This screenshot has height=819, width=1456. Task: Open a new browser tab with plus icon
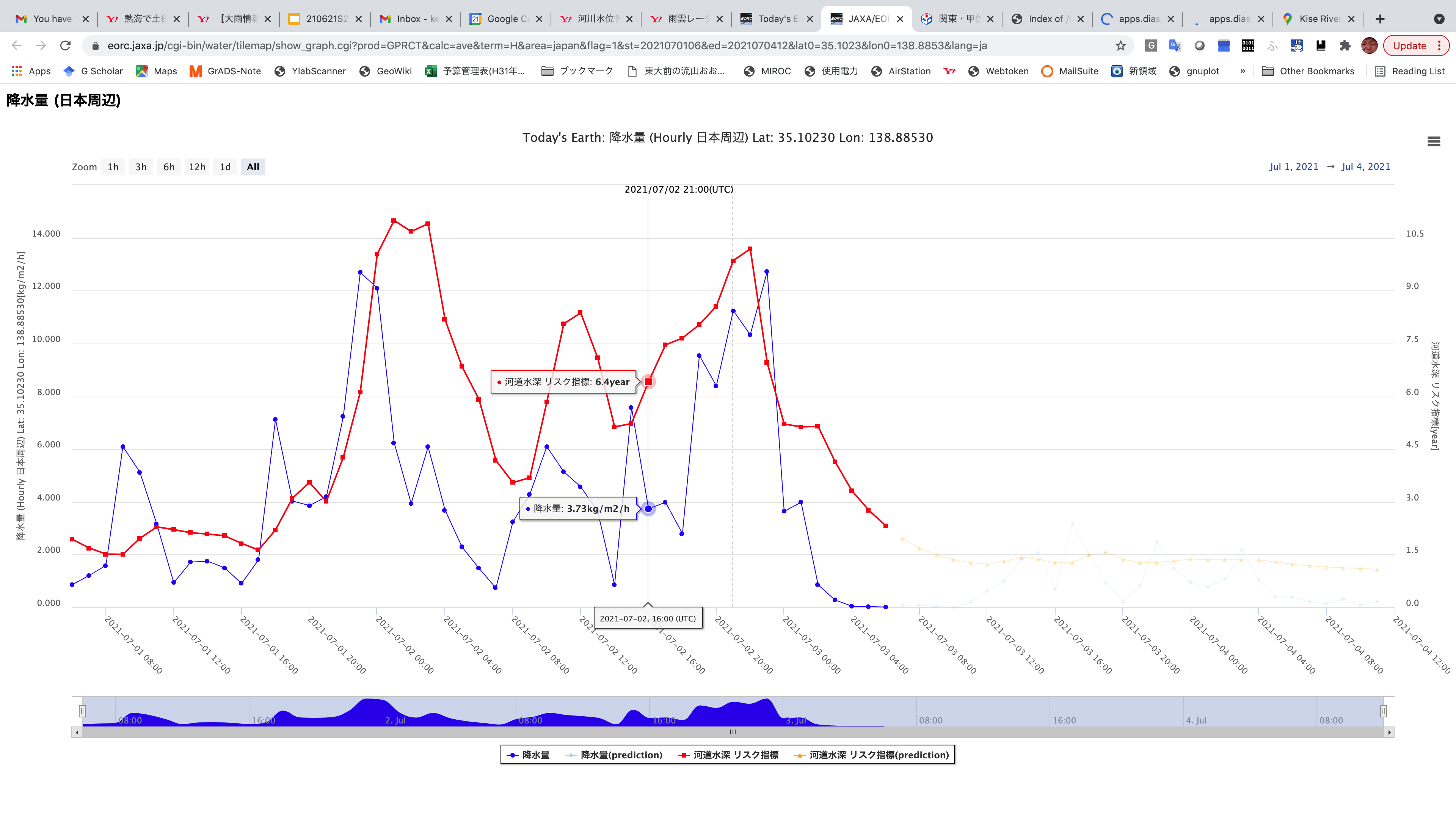[x=1380, y=19]
